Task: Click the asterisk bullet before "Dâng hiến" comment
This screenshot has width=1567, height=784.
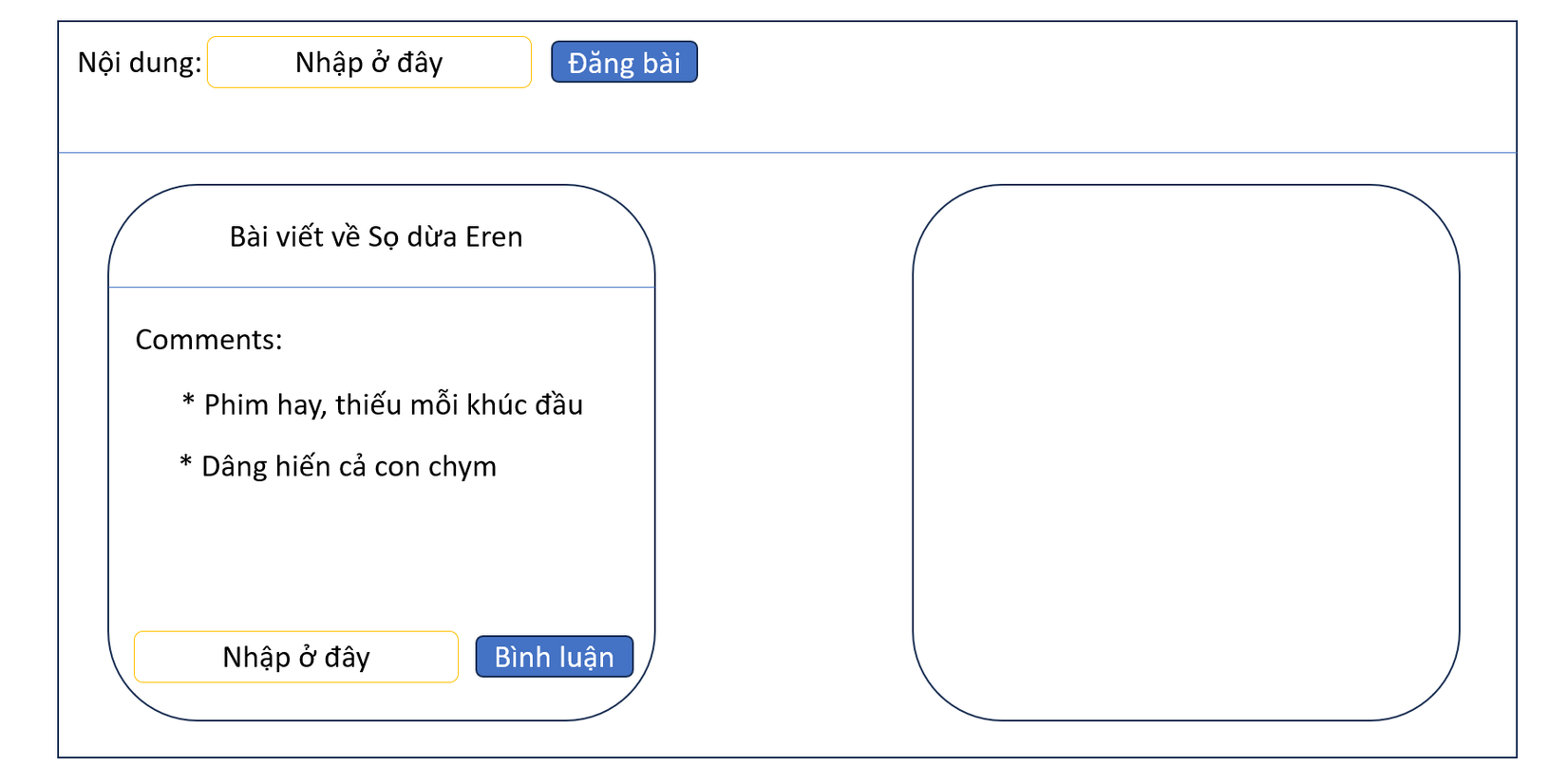Action: pos(186,464)
